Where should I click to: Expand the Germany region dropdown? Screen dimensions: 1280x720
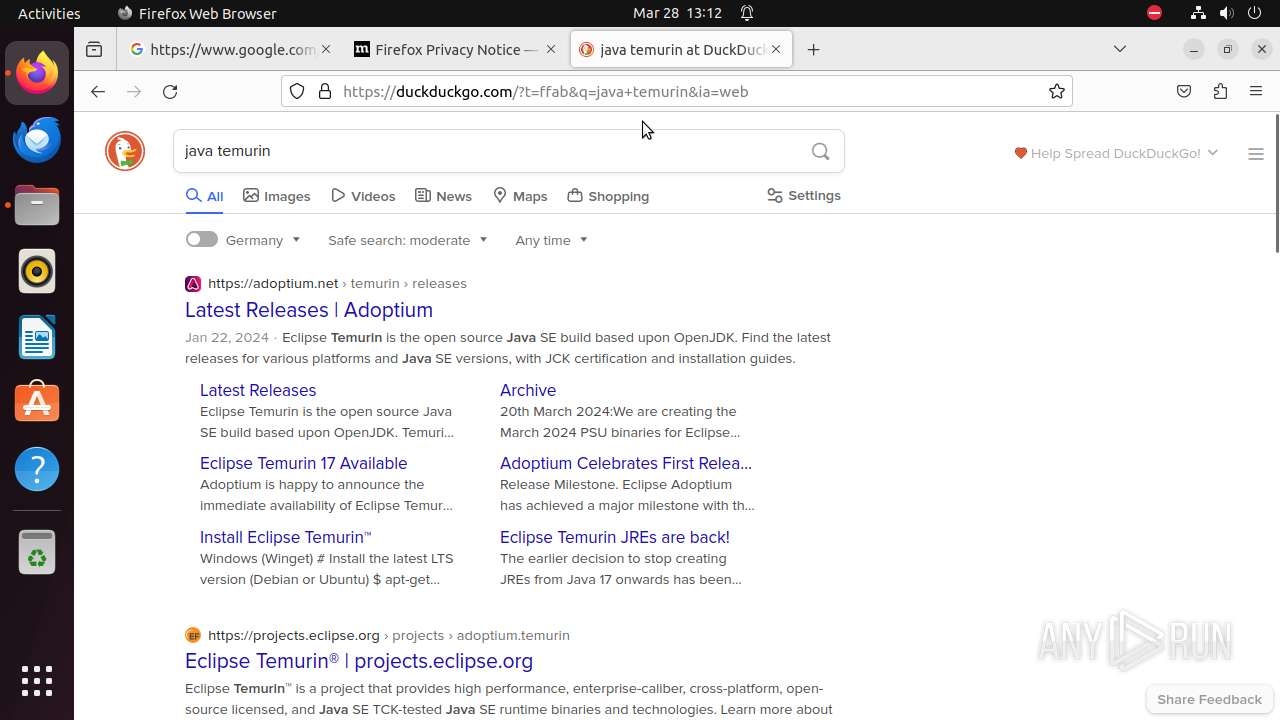(x=263, y=240)
